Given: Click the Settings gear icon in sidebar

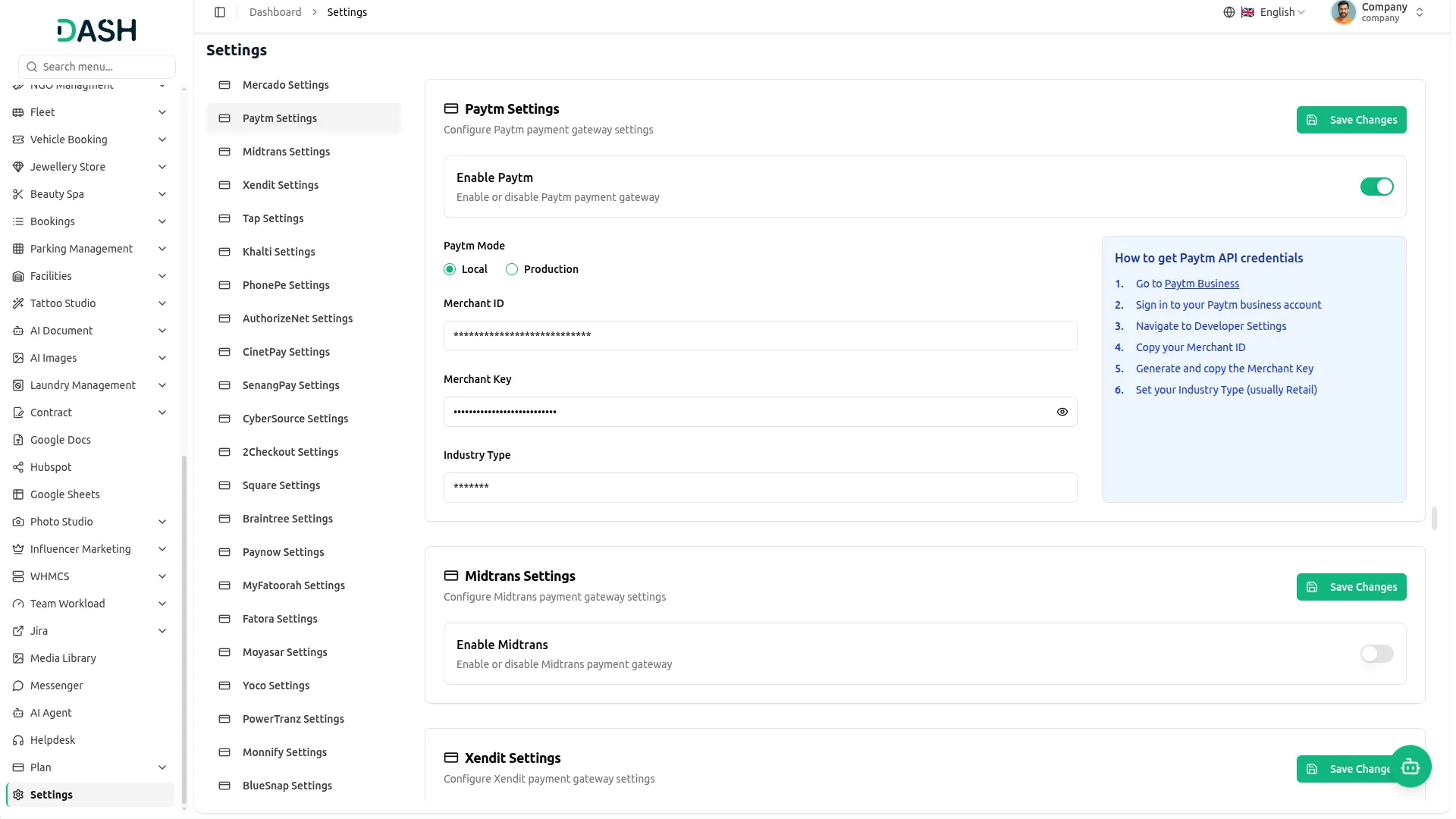Looking at the screenshot, I should [x=18, y=795].
